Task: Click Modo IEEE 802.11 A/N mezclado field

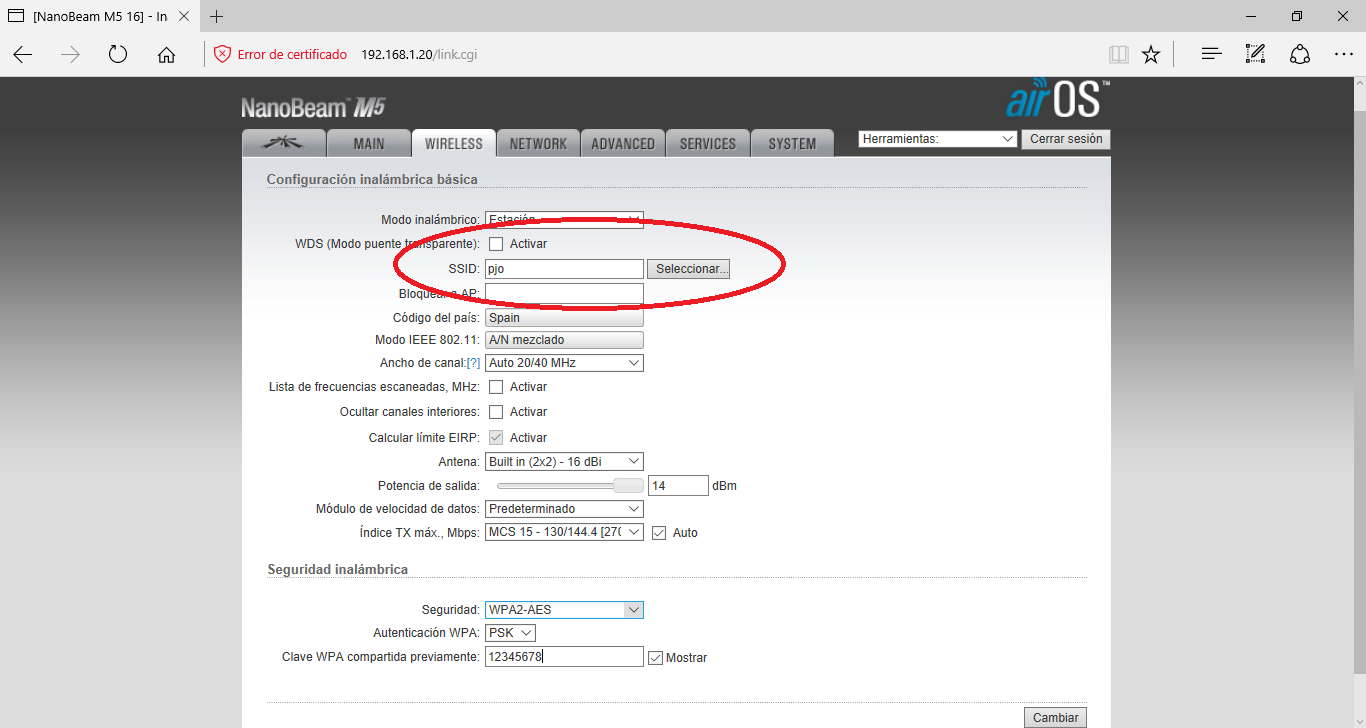Action: 564,340
